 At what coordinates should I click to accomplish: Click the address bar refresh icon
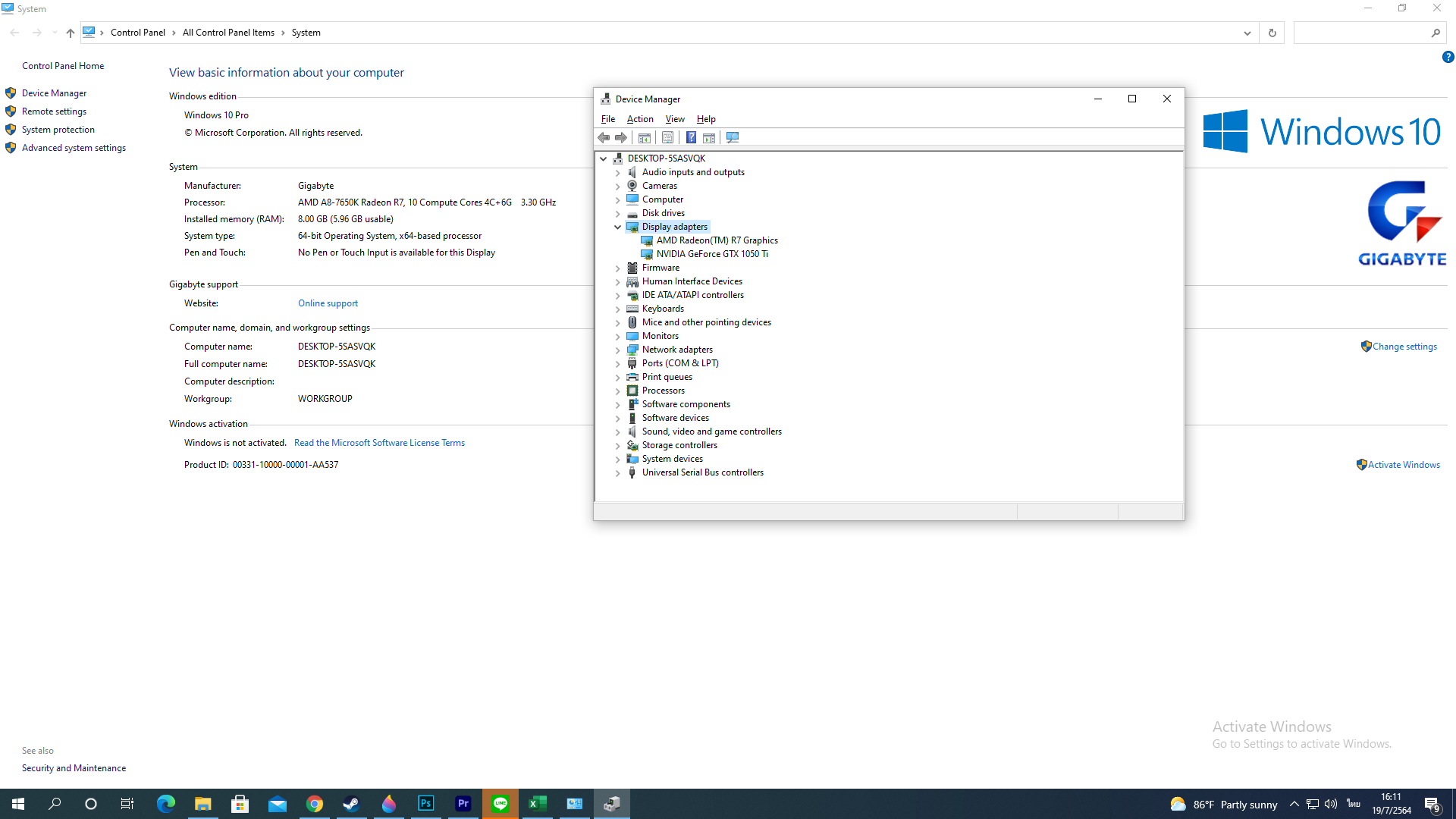click(1272, 33)
